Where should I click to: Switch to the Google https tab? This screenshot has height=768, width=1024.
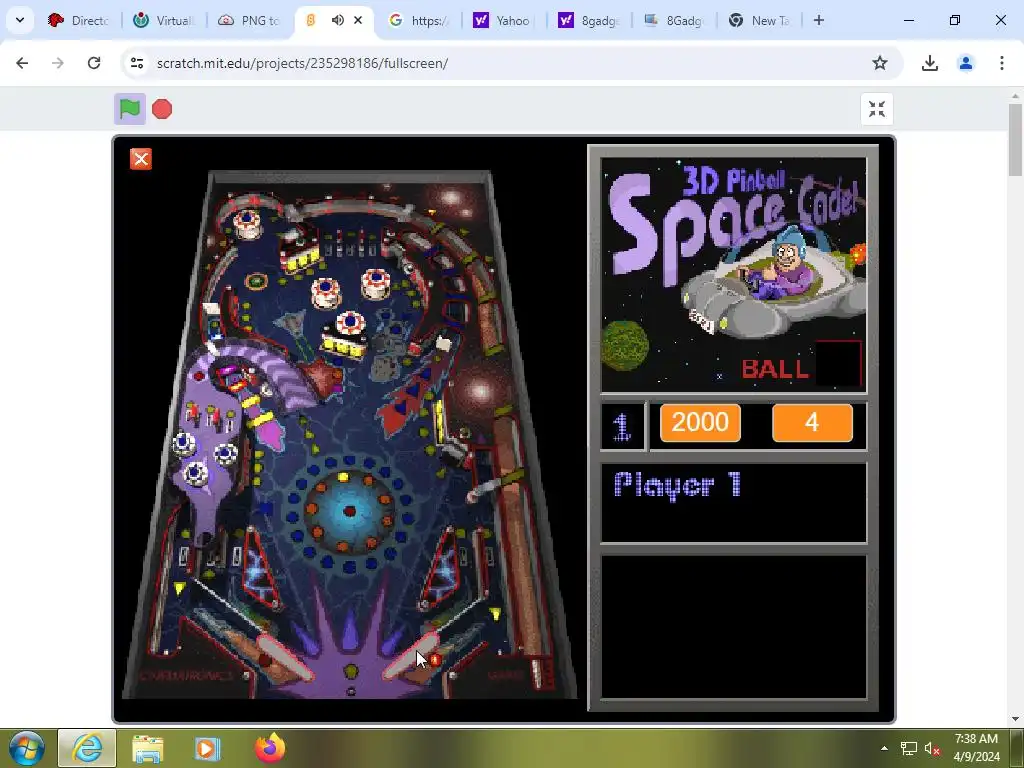[420, 20]
